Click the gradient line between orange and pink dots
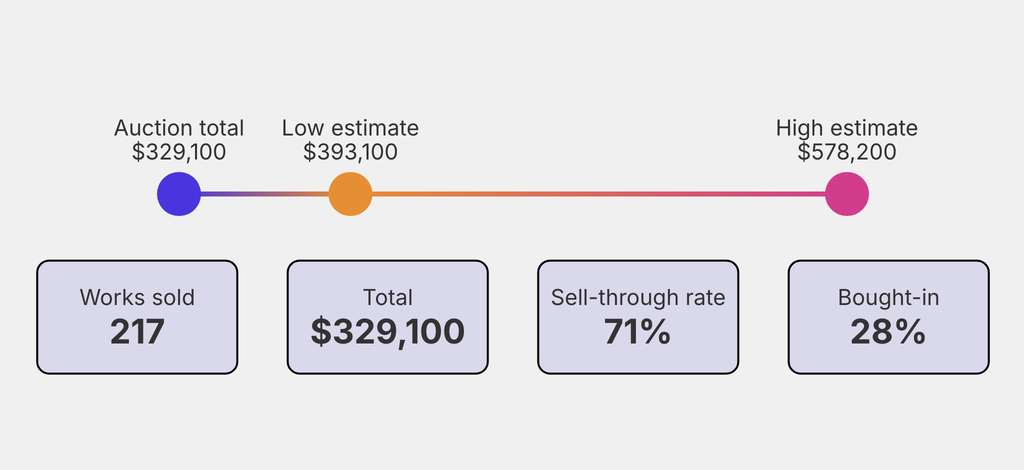 pos(598,194)
